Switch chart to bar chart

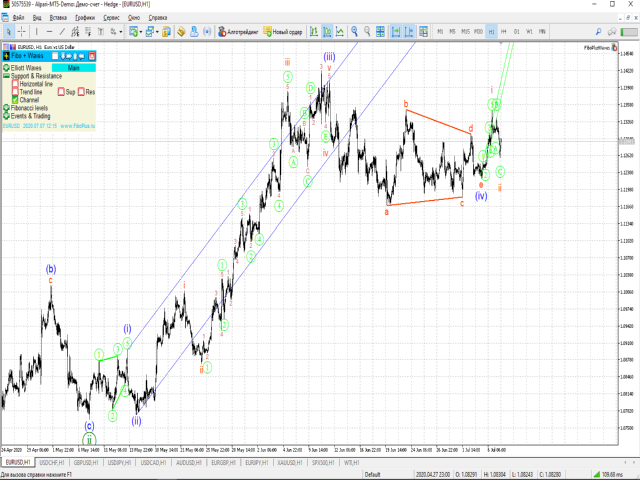click(x=314, y=32)
